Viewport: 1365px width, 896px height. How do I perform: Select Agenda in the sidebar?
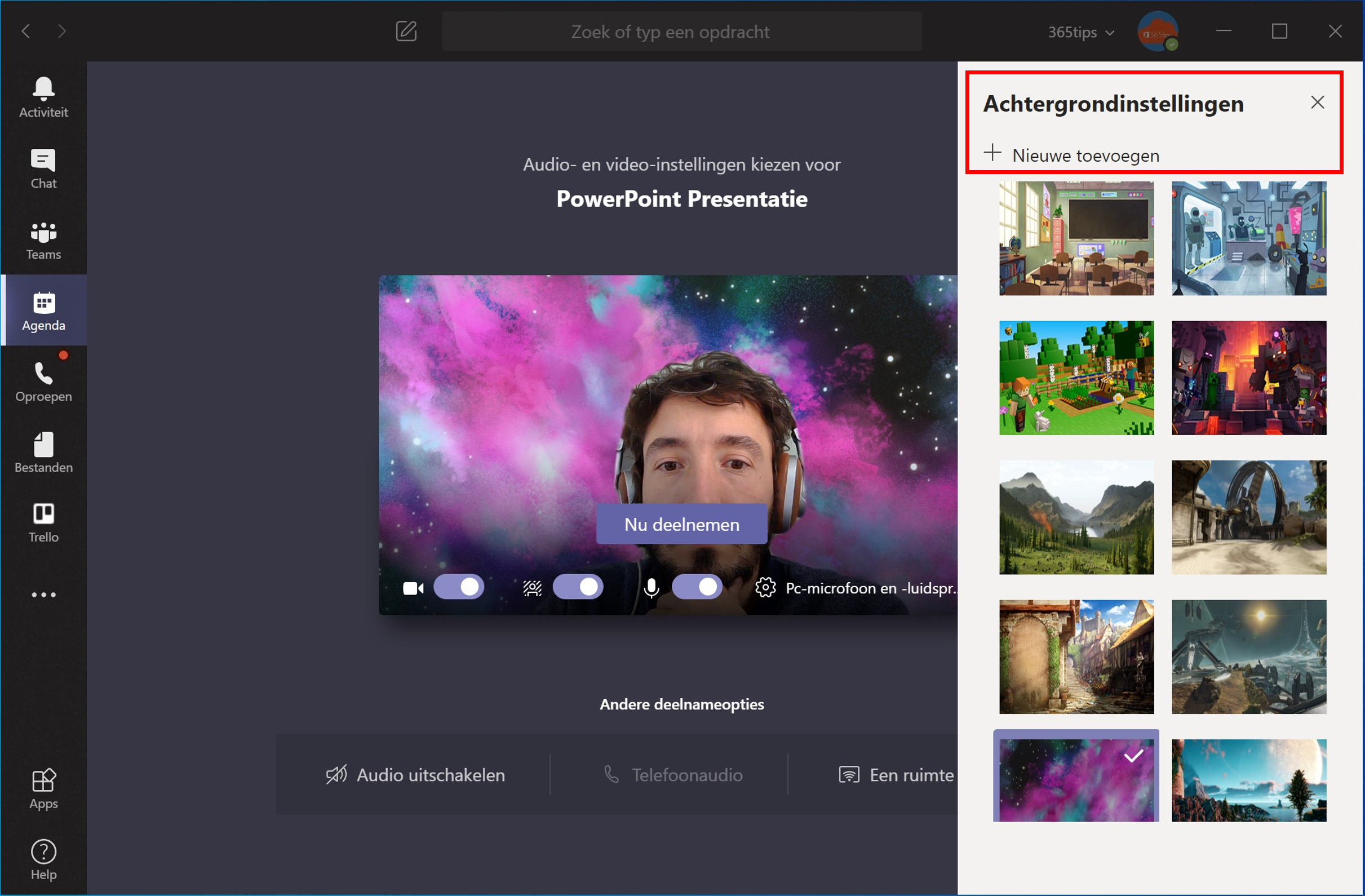point(44,310)
